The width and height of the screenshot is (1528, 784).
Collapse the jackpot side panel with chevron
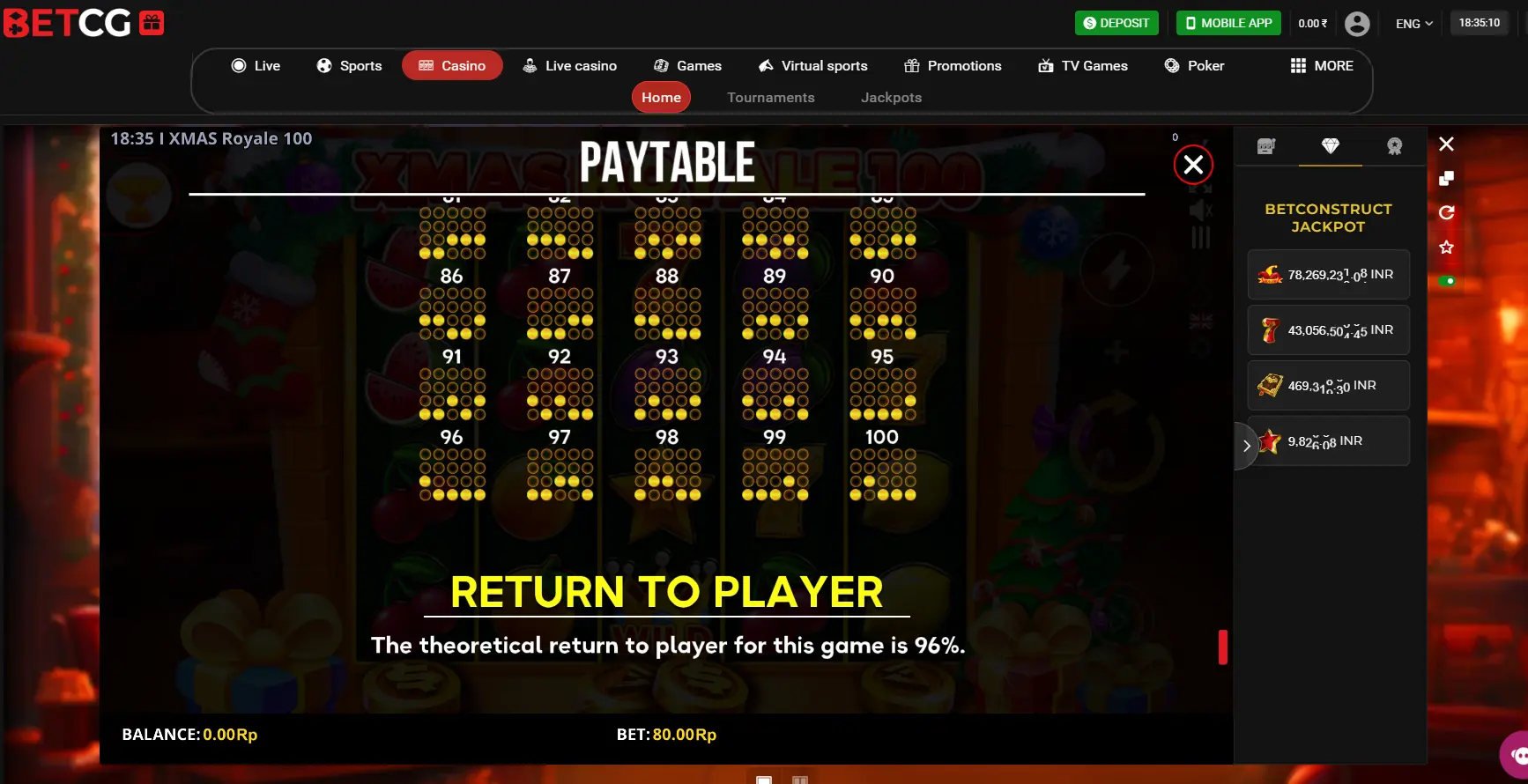[x=1246, y=446]
